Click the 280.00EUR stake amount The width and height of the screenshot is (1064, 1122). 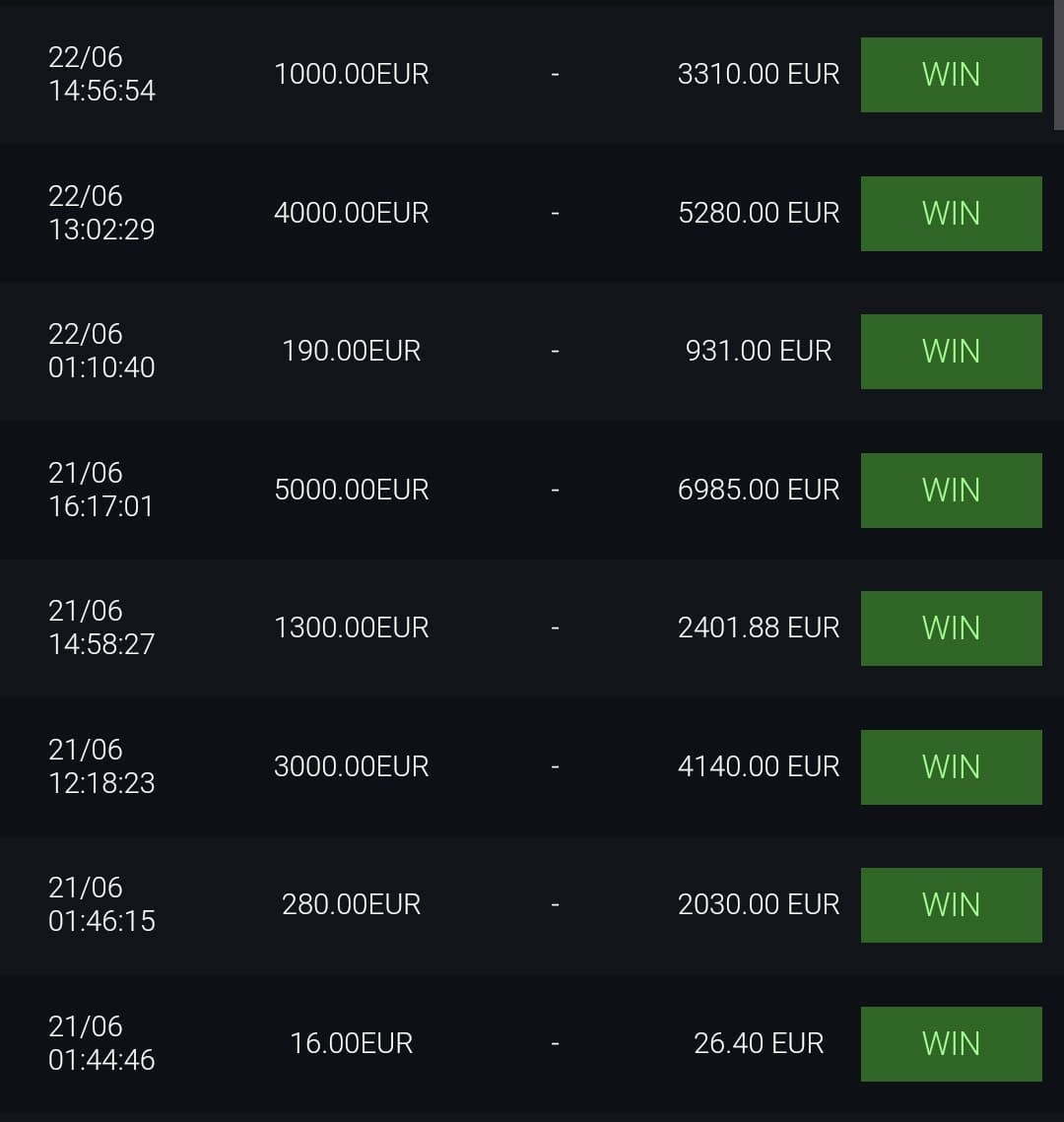(351, 904)
